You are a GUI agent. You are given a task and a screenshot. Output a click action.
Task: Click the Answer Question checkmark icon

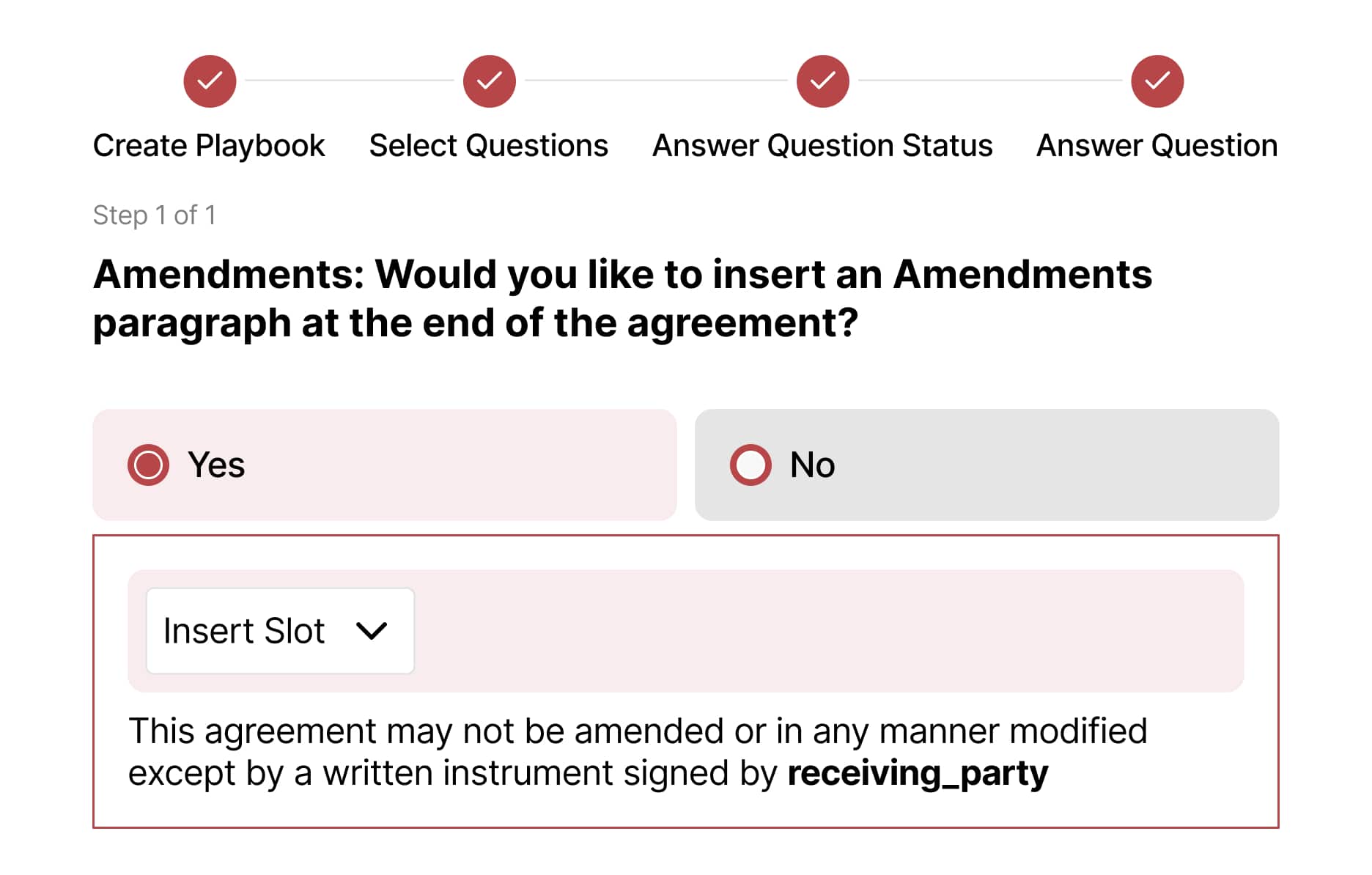click(x=1157, y=81)
